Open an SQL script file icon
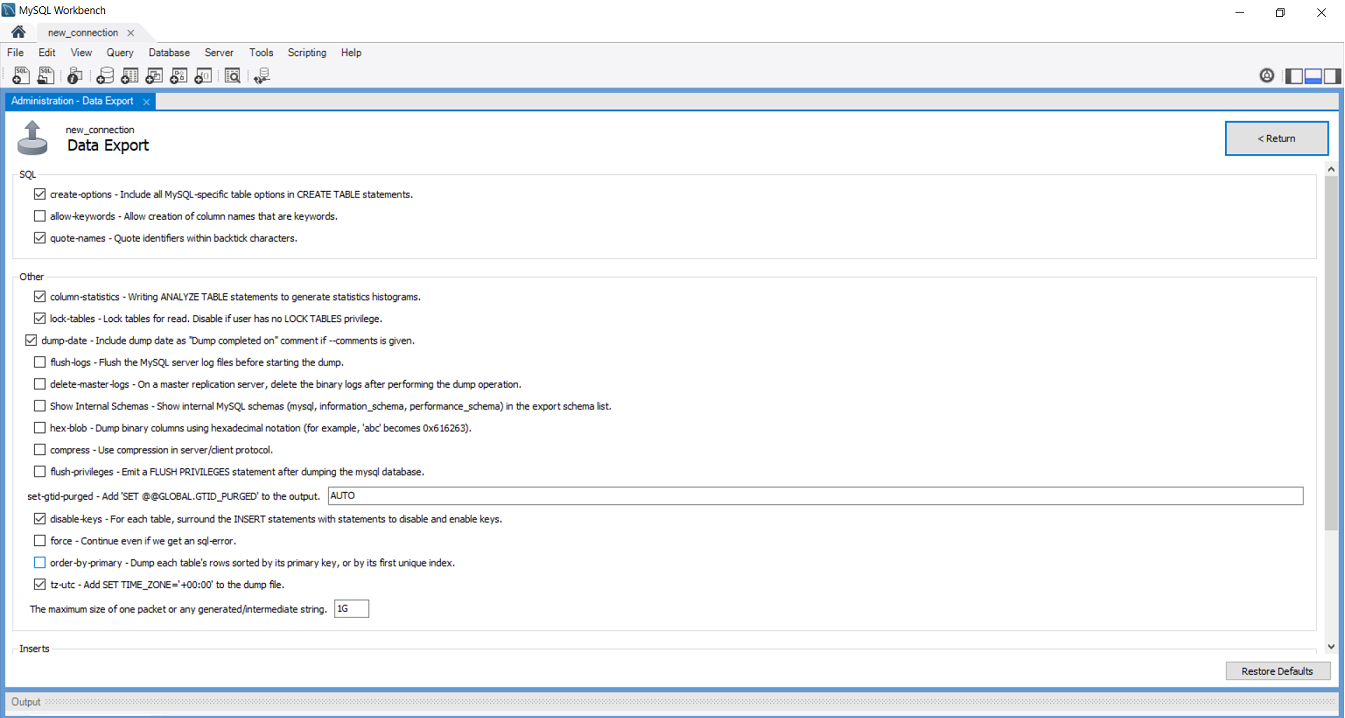 point(46,75)
